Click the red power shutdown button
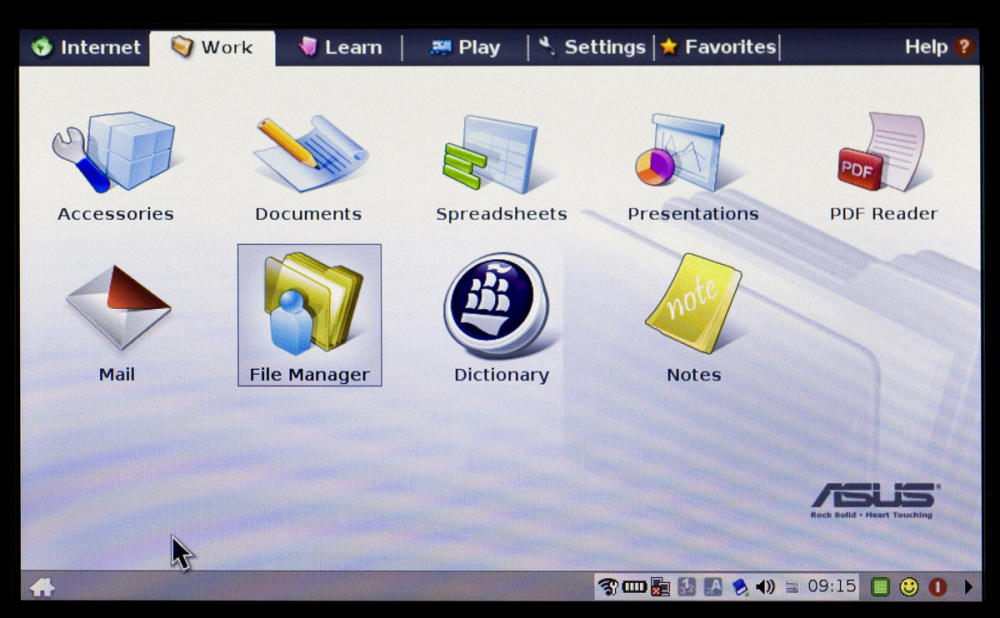Screen dimensions: 1000x618 coord(938,587)
